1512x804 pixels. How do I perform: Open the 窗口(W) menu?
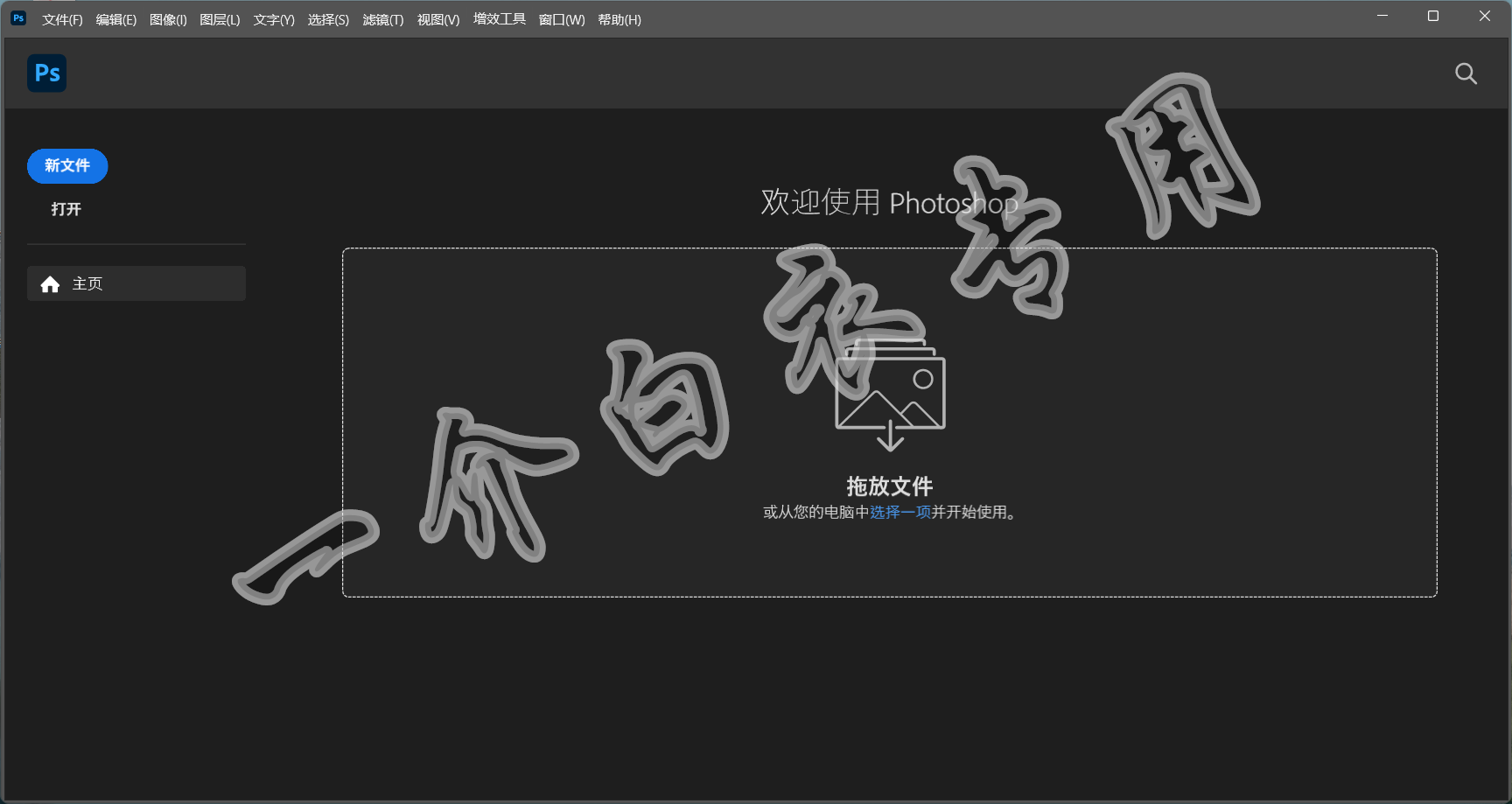point(562,19)
